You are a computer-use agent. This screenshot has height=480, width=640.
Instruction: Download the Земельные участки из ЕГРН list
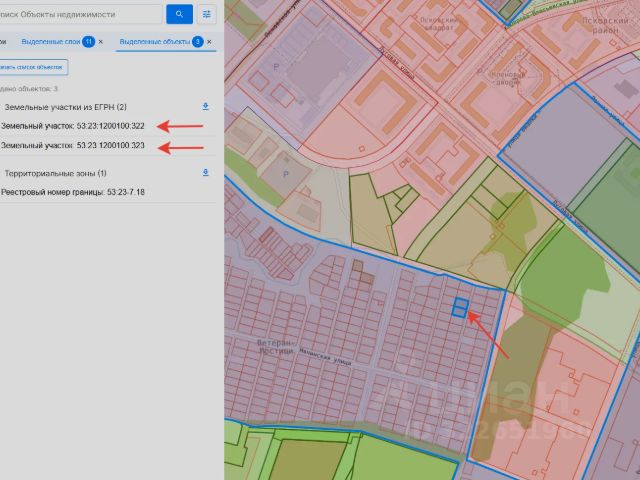coord(206,107)
